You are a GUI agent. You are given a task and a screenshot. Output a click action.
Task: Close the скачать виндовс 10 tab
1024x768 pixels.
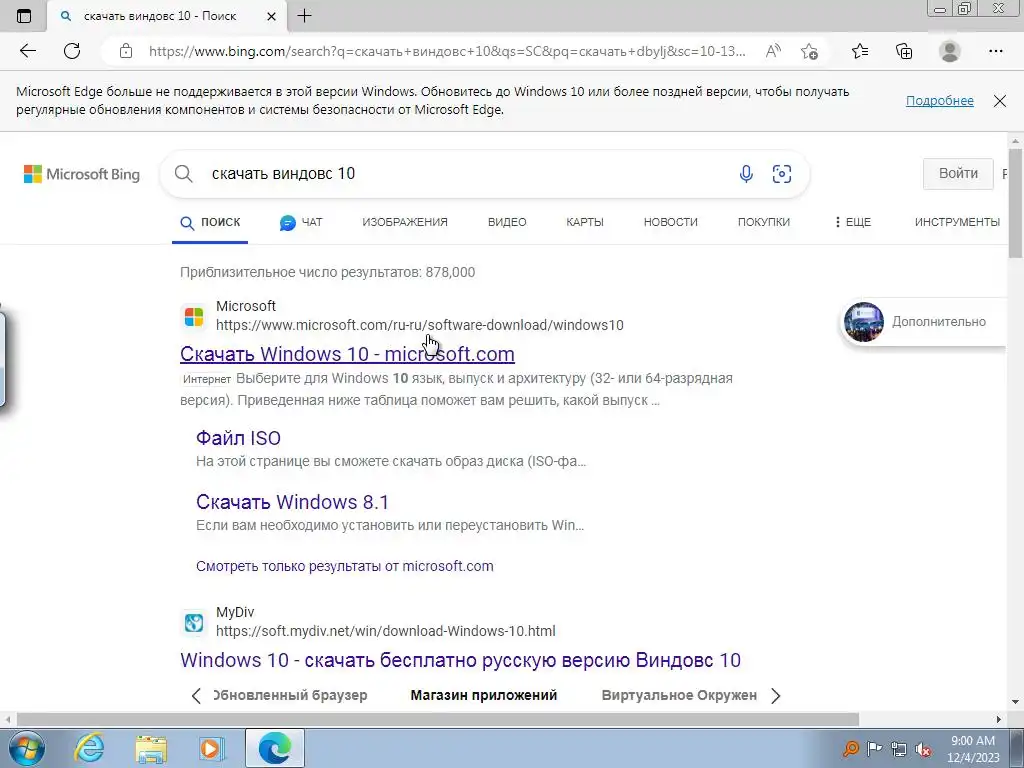click(272, 16)
